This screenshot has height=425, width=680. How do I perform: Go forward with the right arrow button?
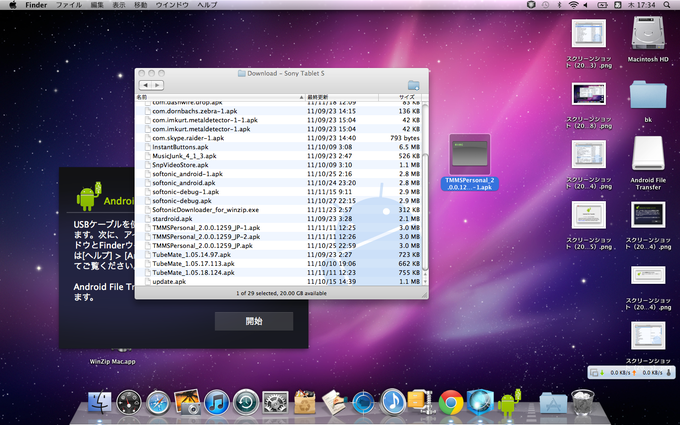pyautogui.click(x=157, y=85)
